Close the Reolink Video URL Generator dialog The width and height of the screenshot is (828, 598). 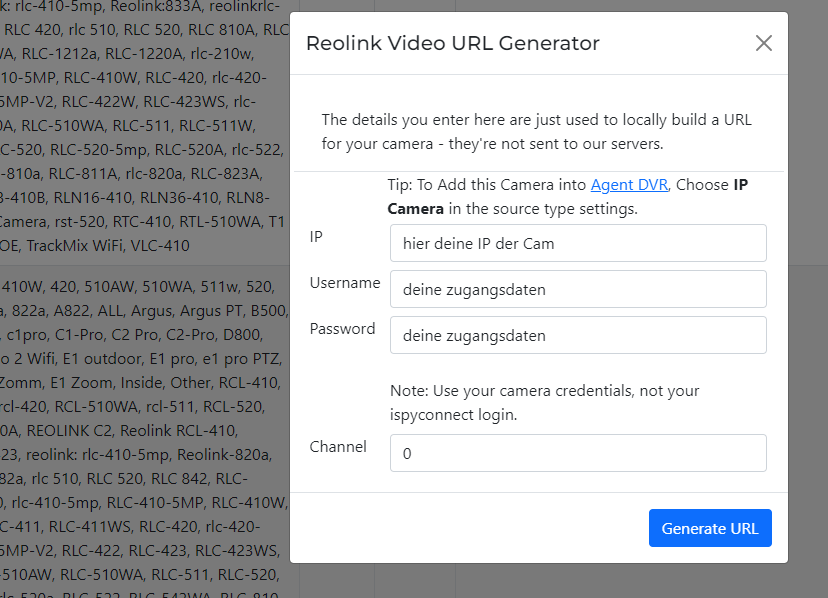(x=764, y=43)
